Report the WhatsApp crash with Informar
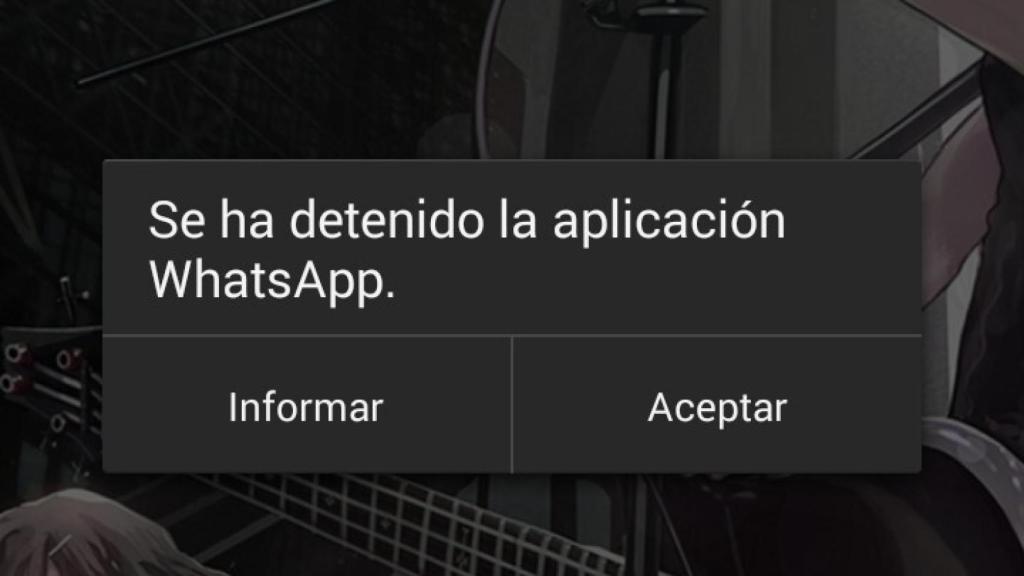Screen dimensions: 1024x576 (x=306, y=406)
